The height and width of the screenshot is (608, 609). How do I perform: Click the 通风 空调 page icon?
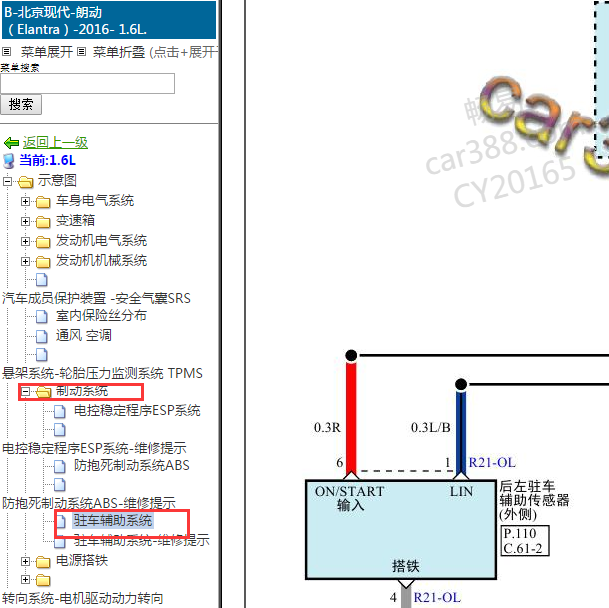coord(42,336)
